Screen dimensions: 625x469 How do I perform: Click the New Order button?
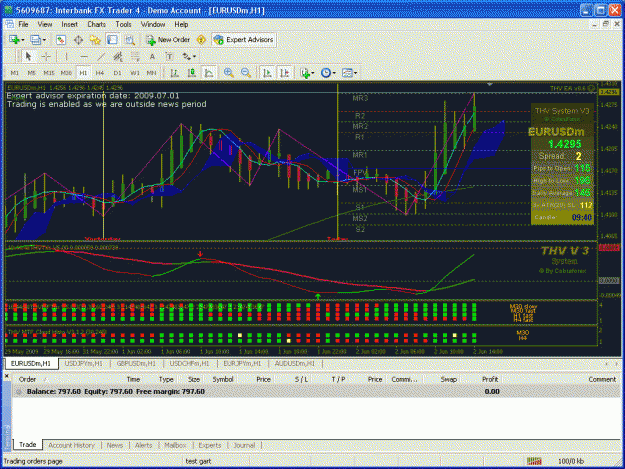point(168,40)
